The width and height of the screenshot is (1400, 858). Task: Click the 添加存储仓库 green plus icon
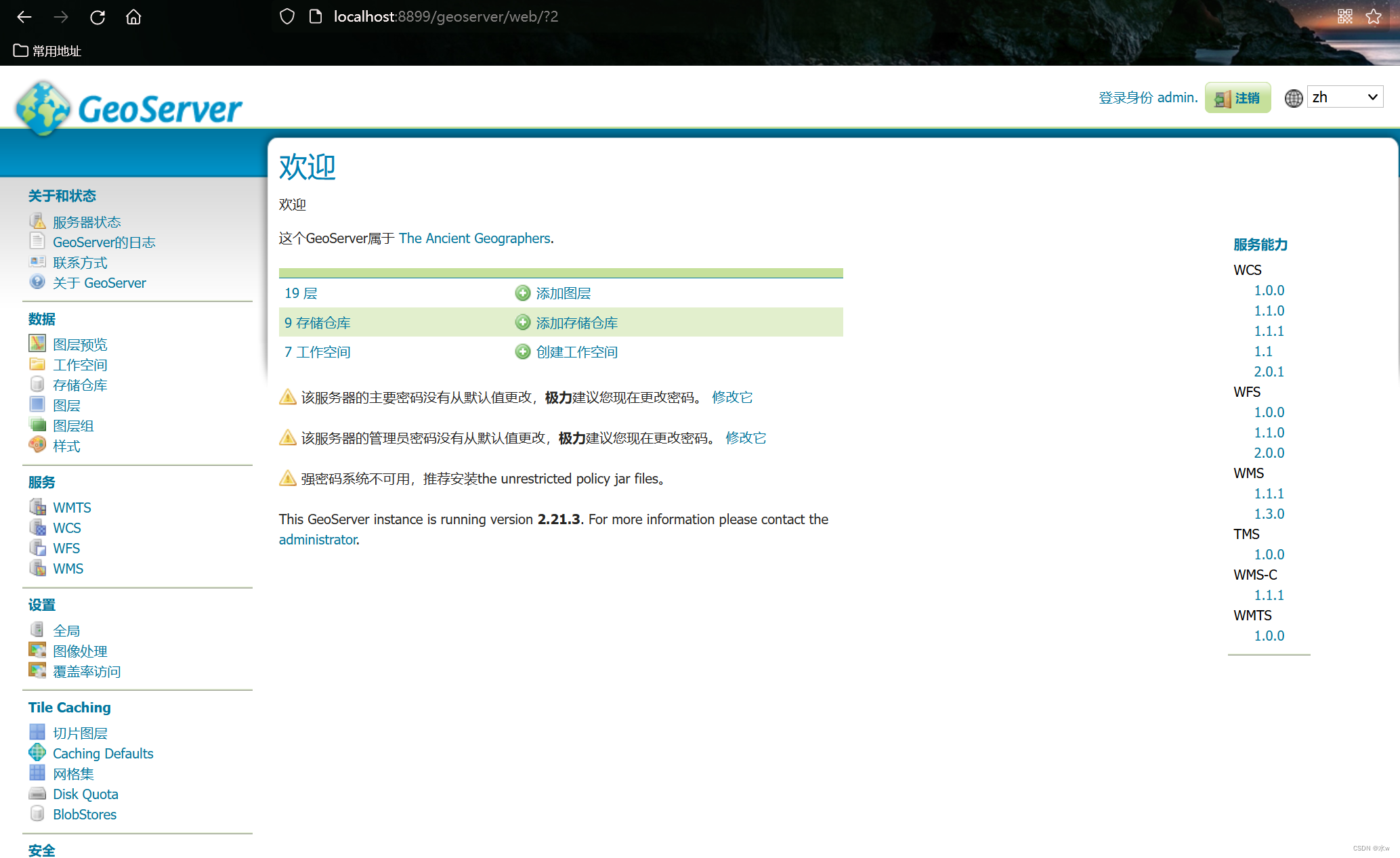[x=522, y=322]
